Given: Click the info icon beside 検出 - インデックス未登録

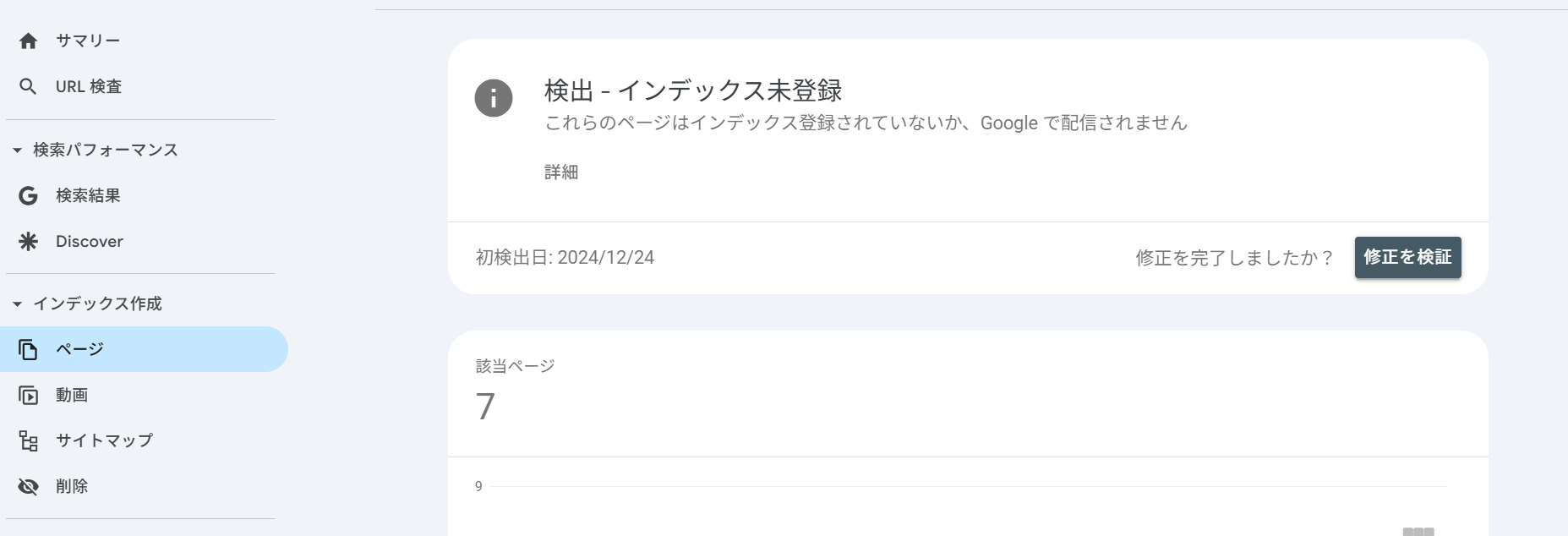Looking at the screenshot, I should (x=494, y=98).
